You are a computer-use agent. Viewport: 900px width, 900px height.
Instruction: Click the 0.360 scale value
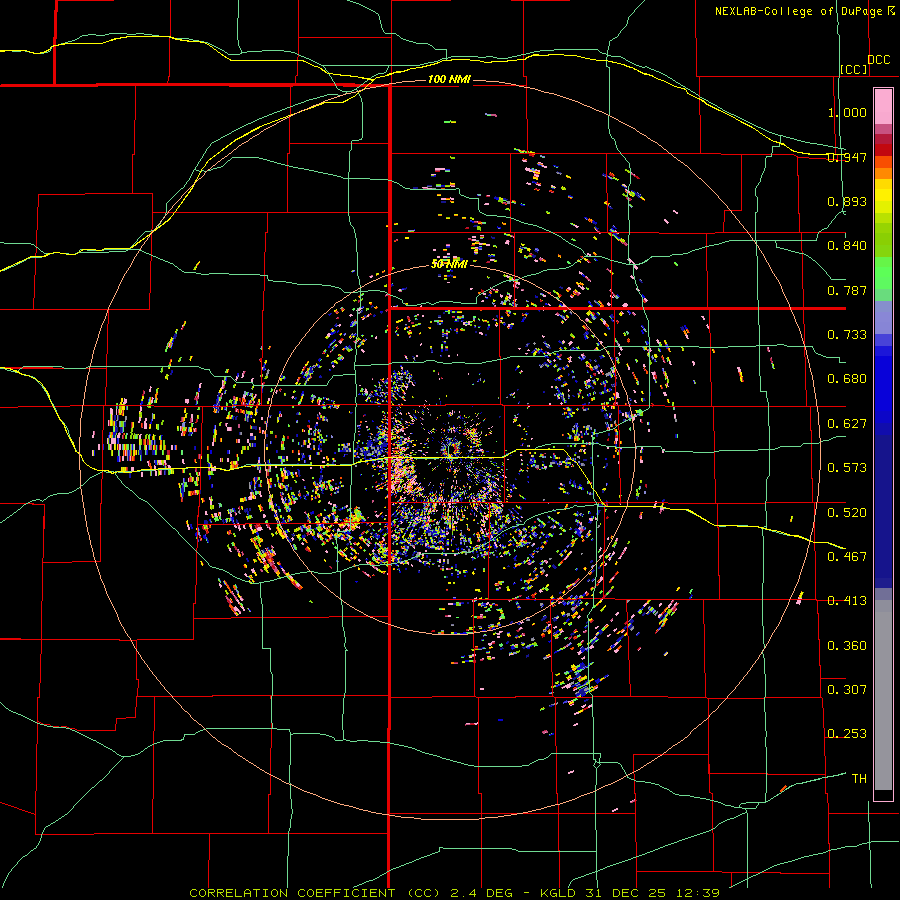(847, 646)
